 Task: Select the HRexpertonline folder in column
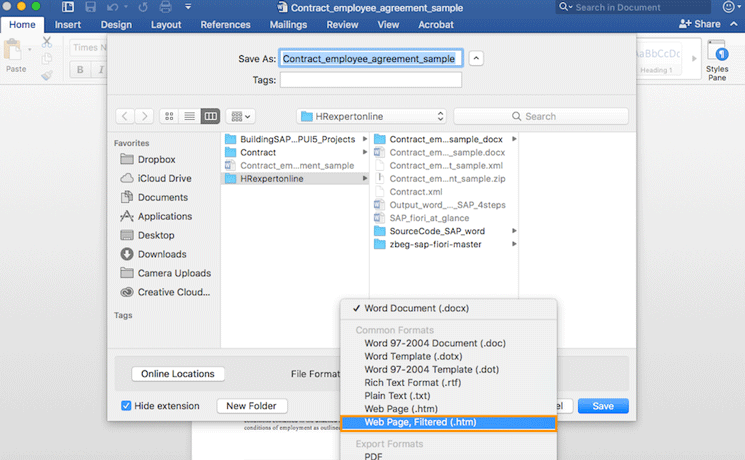(x=296, y=179)
